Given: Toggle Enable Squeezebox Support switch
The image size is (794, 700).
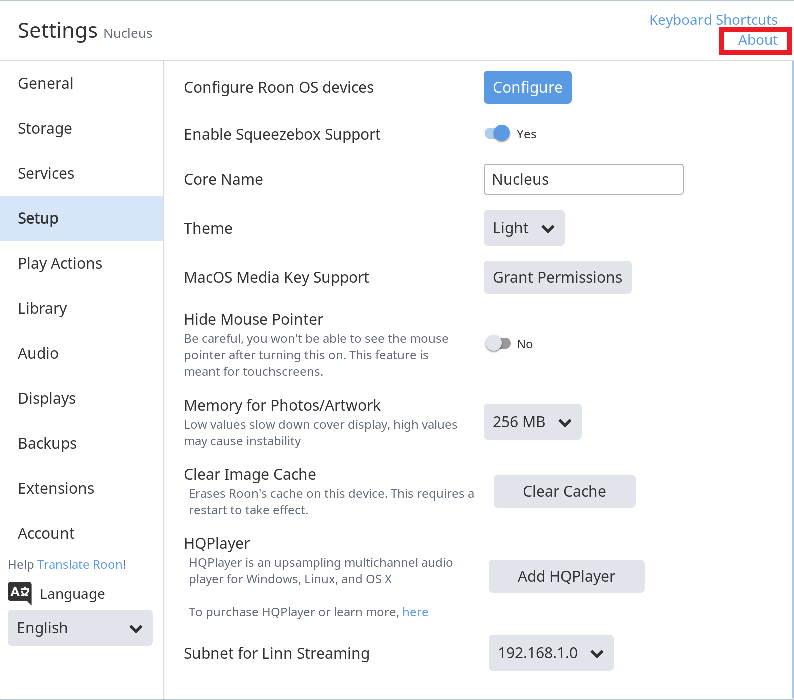Looking at the screenshot, I should [x=498, y=134].
